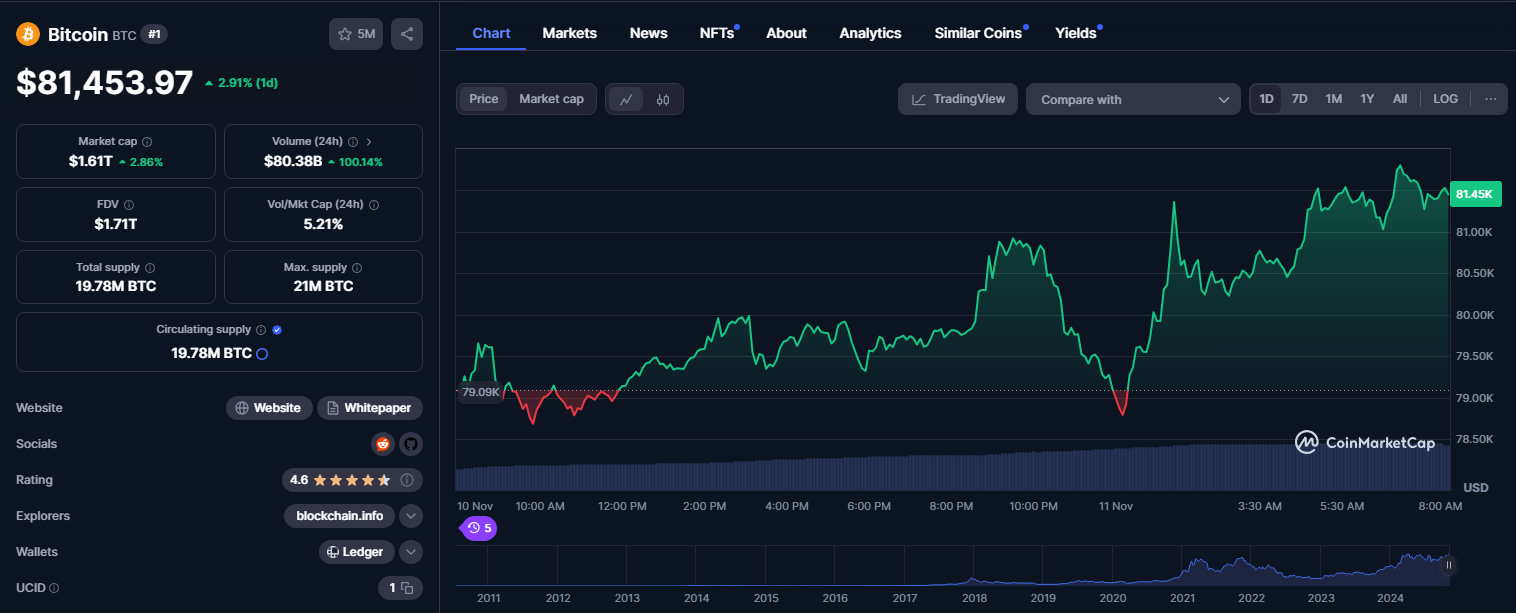Click the range slider handle on mini timeline
The height and width of the screenshot is (613, 1516).
(1448, 565)
